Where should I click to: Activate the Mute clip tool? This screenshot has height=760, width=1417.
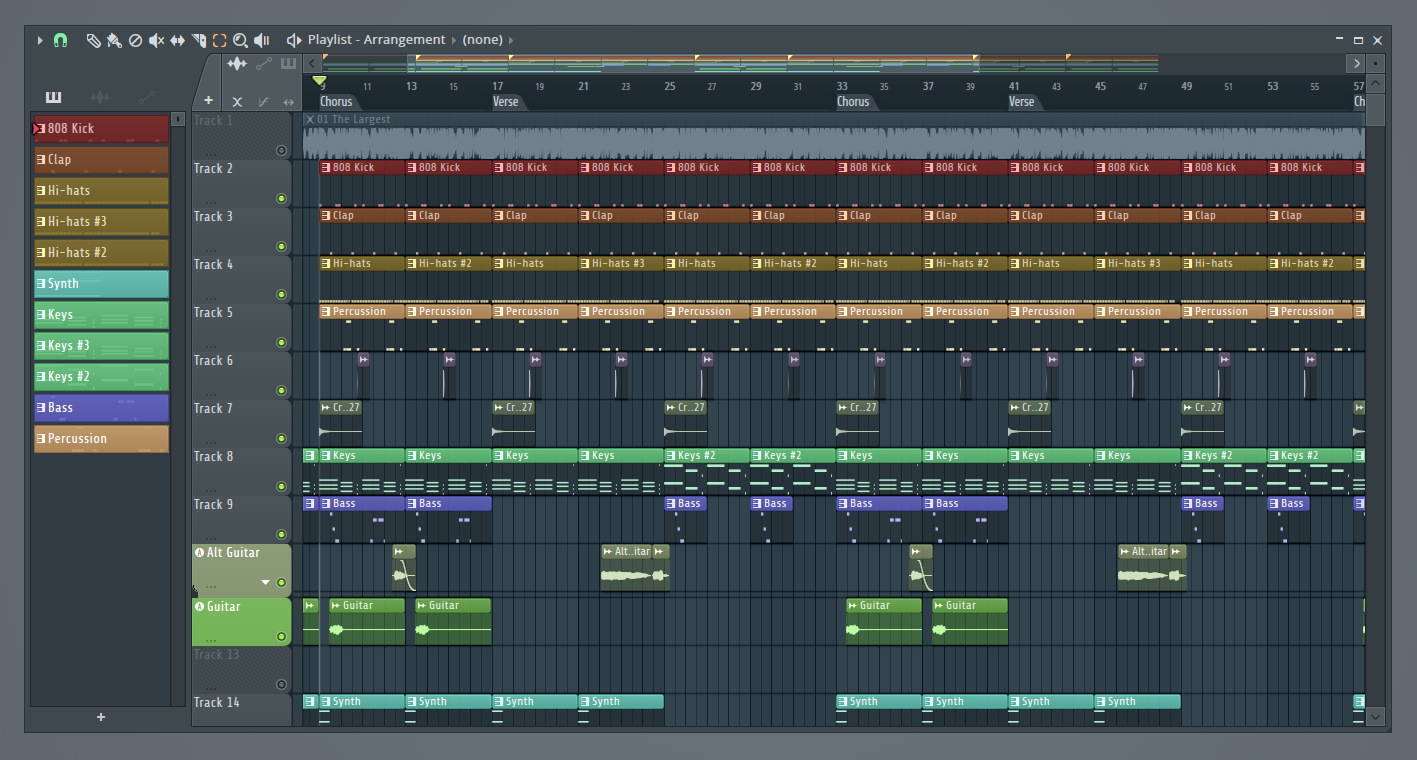[157, 40]
